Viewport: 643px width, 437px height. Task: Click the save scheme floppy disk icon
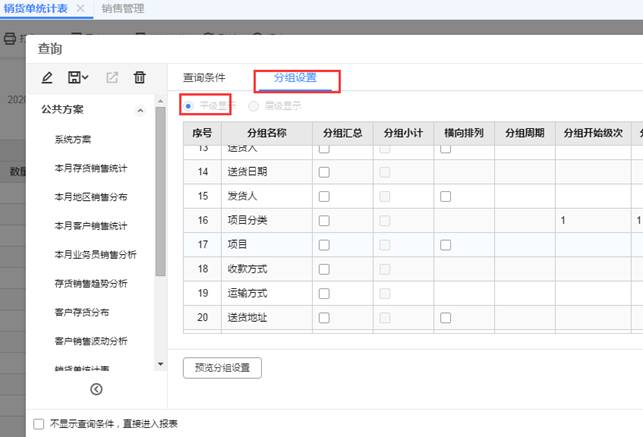[x=74, y=78]
